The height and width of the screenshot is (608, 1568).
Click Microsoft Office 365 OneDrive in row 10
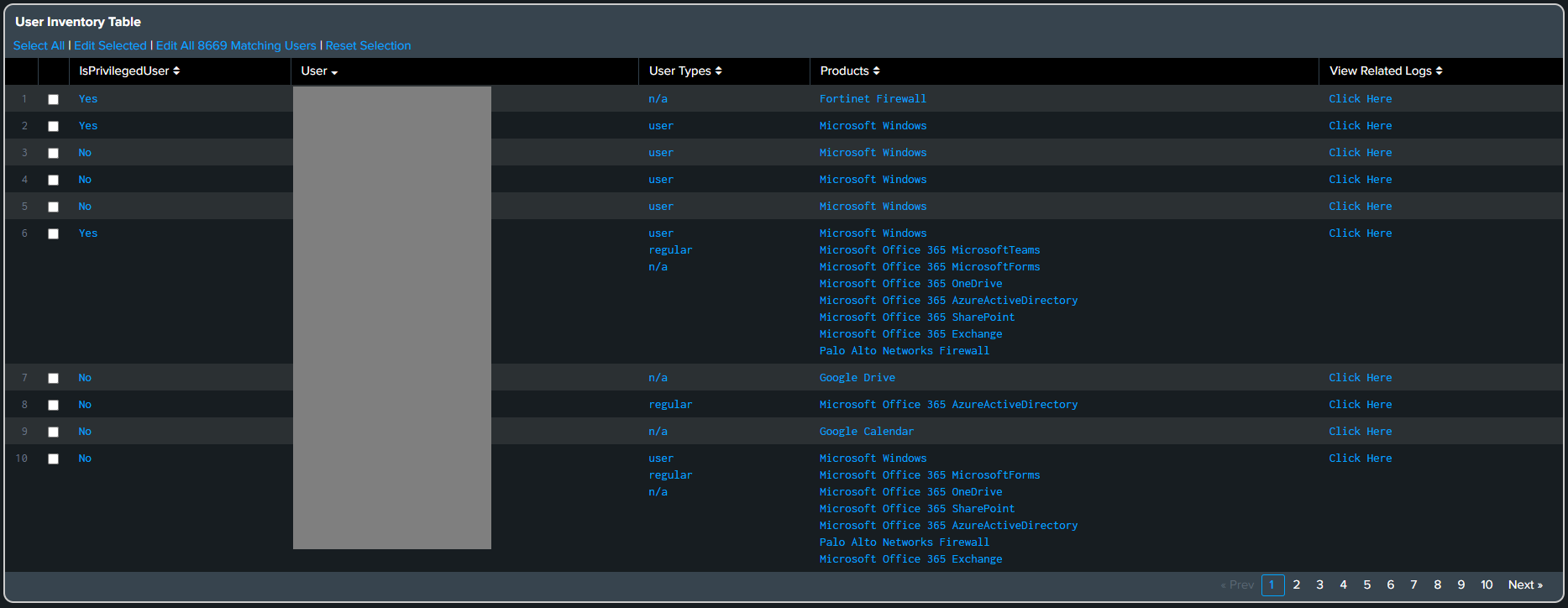911,492
